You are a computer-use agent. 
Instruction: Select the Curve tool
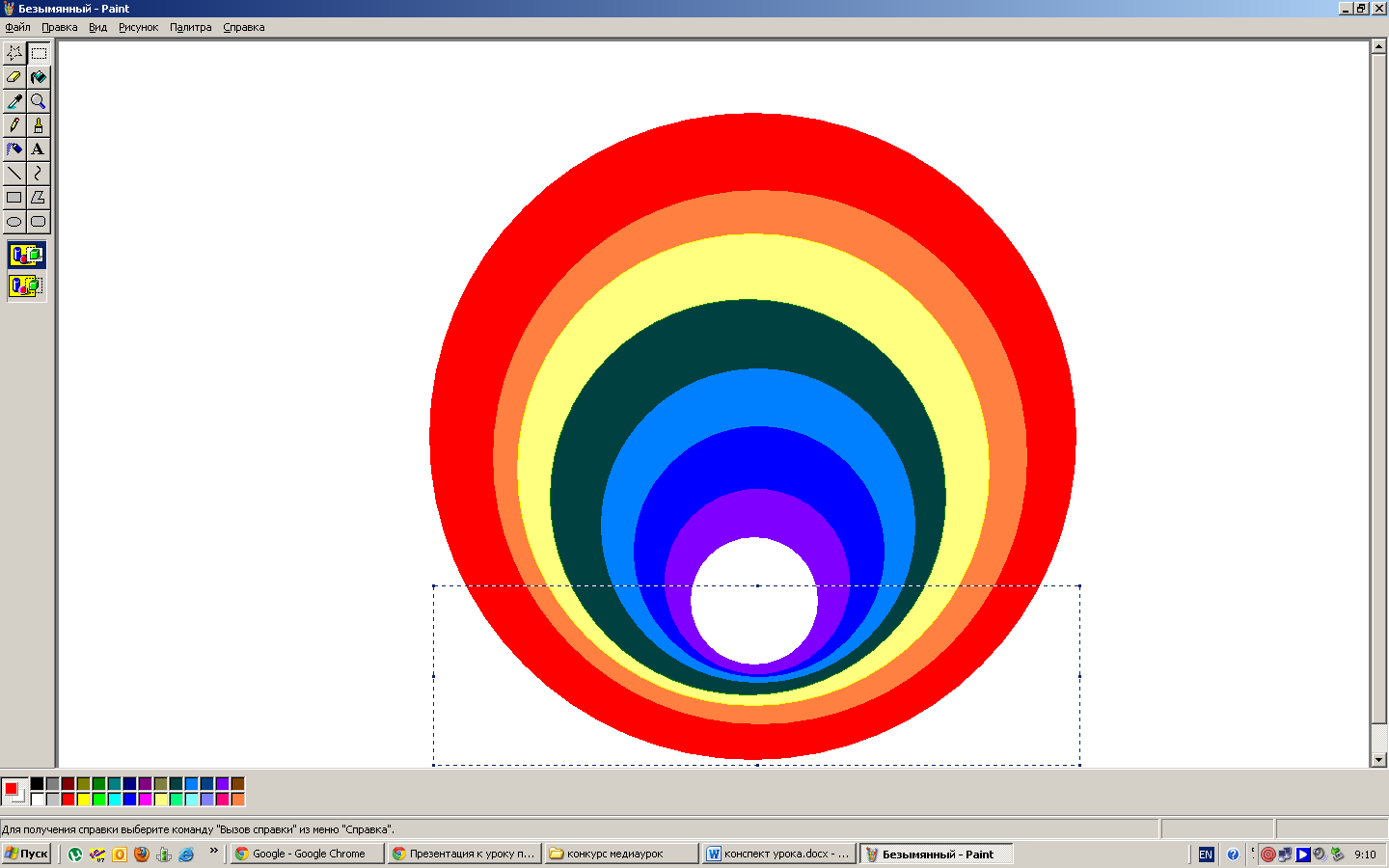[39, 174]
